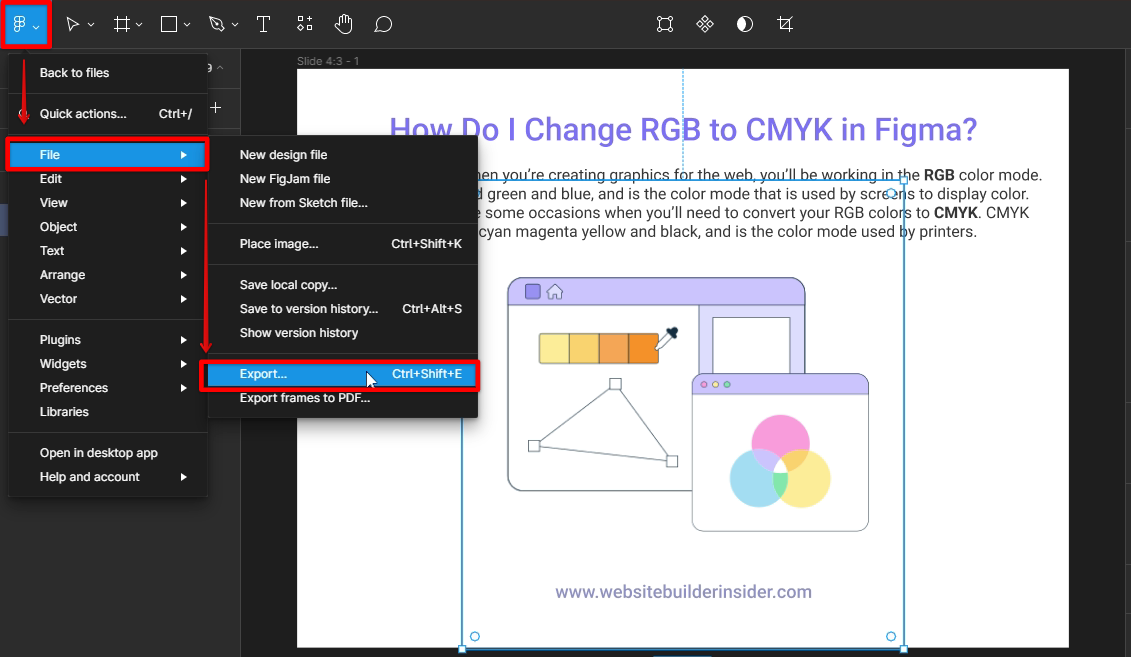Select the Frame tool
Viewport: 1131px width, 657px height.
122,25
